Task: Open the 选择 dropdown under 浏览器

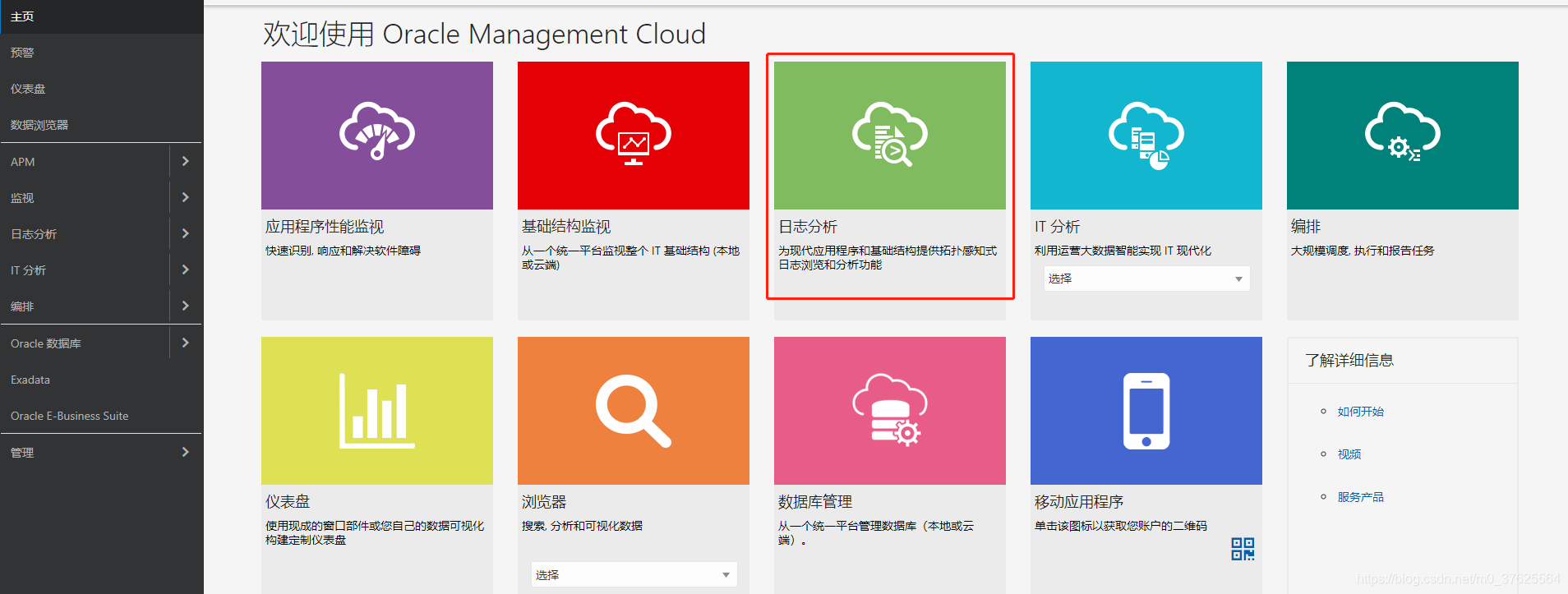Action: click(634, 574)
